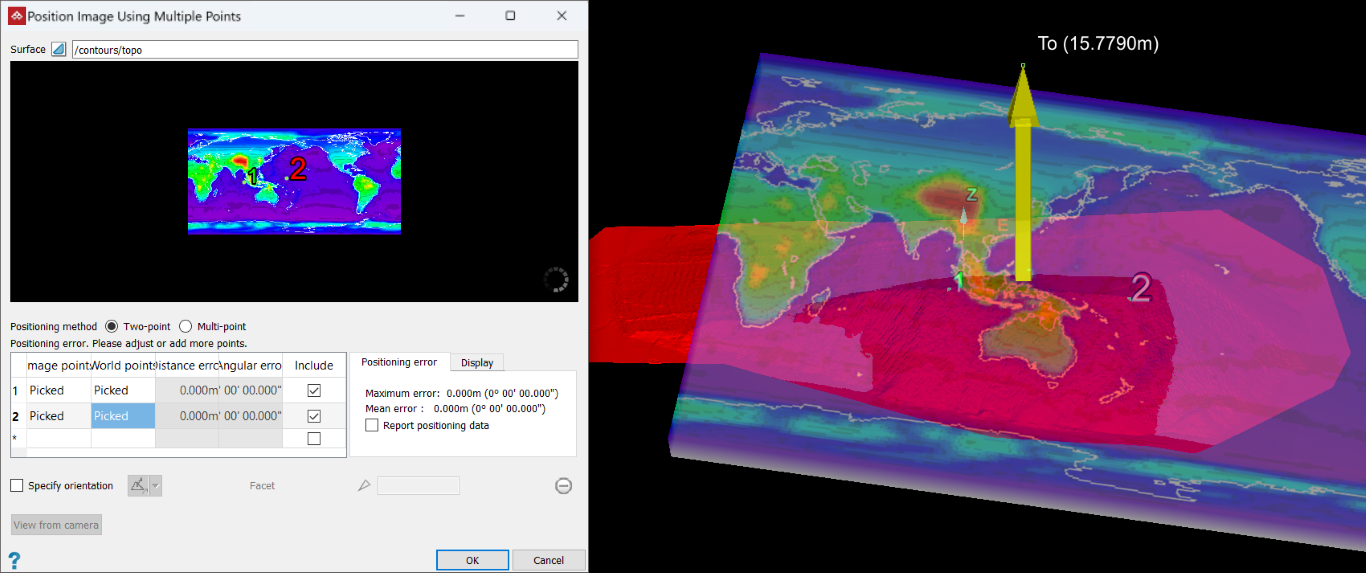Select the World point cell in row 1

(x=122, y=390)
